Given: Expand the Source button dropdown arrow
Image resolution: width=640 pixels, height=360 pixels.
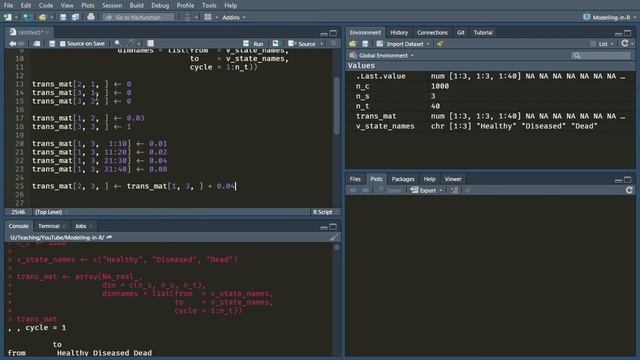Looking at the screenshot, I should (322, 44).
